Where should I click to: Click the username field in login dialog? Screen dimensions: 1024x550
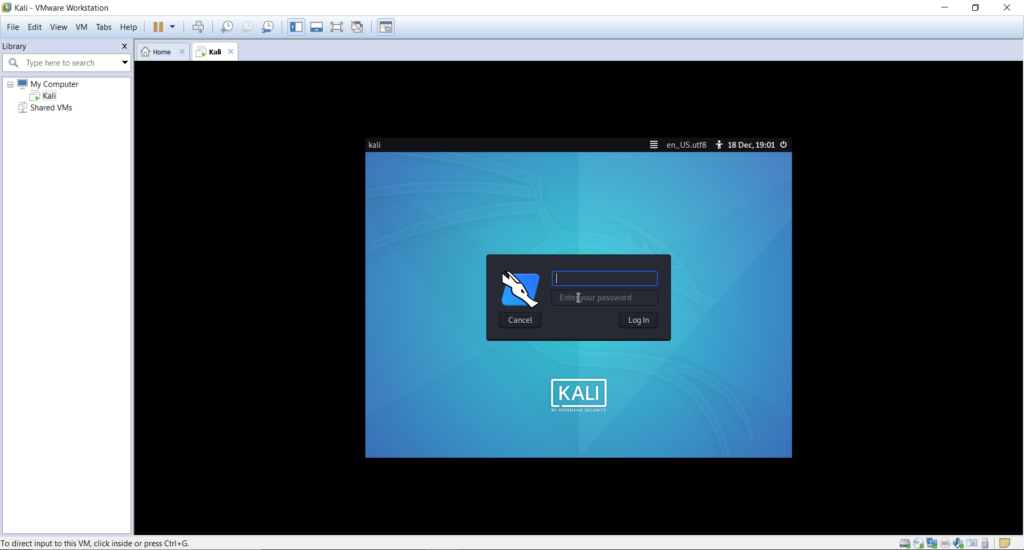pyautogui.click(x=605, y=278)
